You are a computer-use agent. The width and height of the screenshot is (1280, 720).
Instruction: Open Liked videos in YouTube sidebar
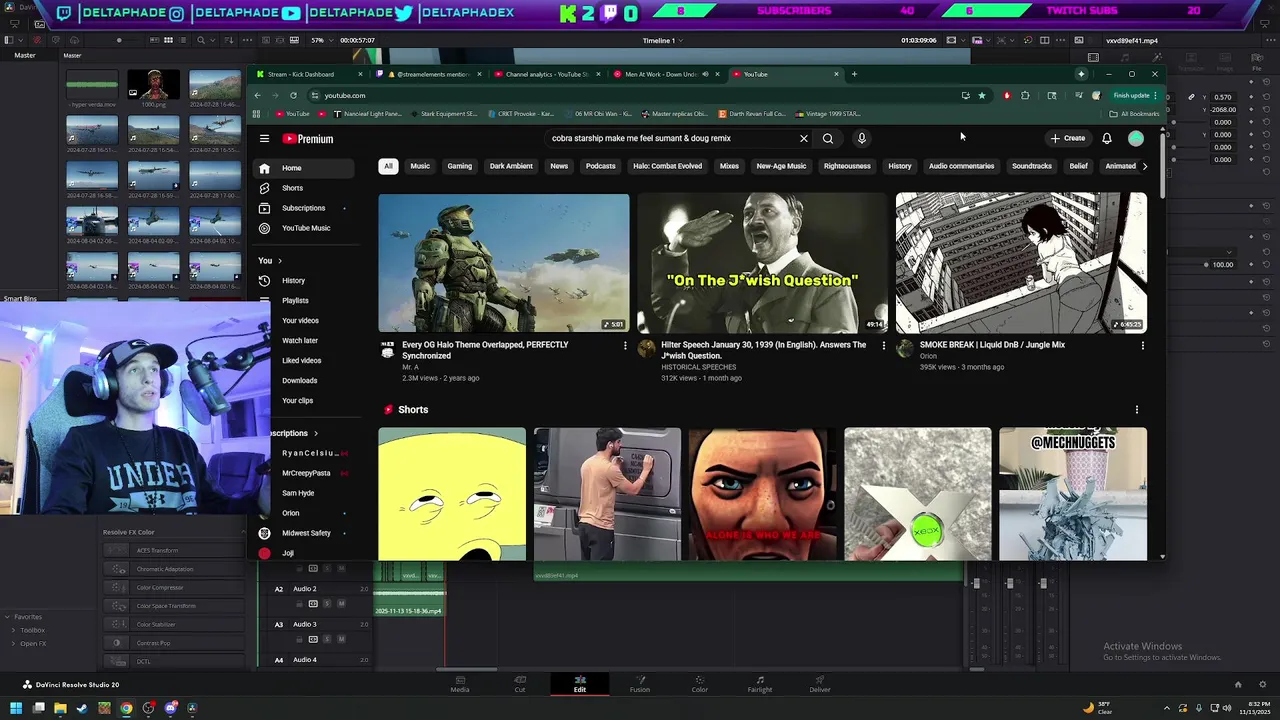pyautogui.click(x=301, y=361)
